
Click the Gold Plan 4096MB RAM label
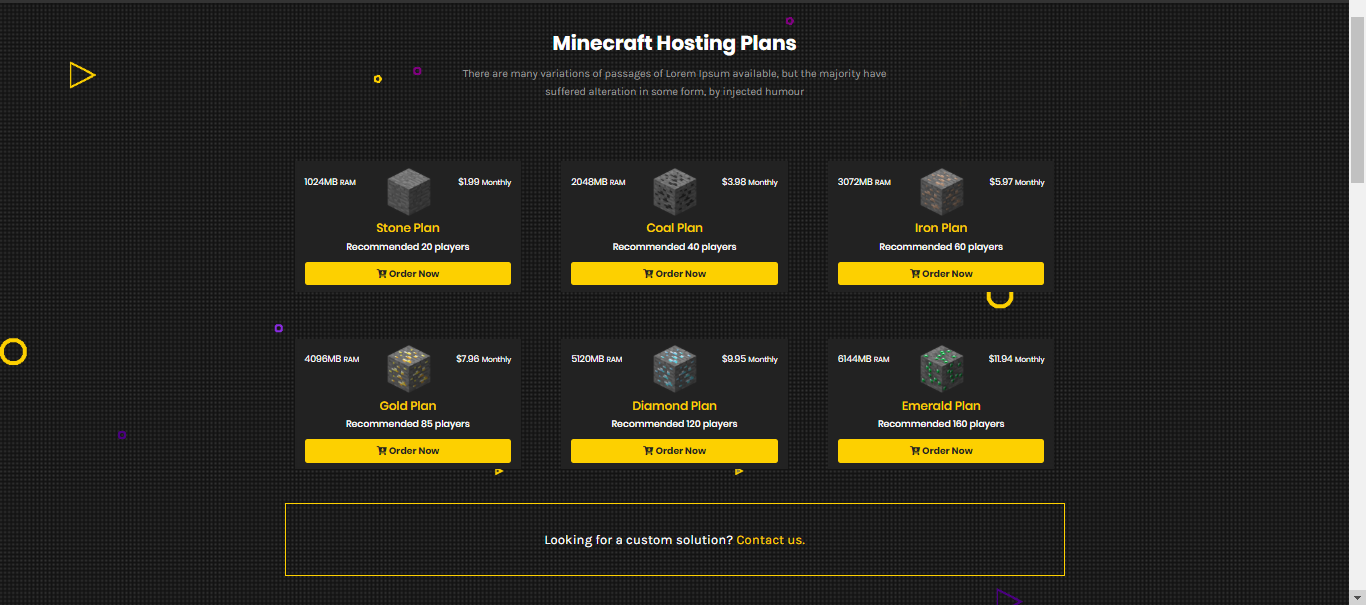(332, 359)
